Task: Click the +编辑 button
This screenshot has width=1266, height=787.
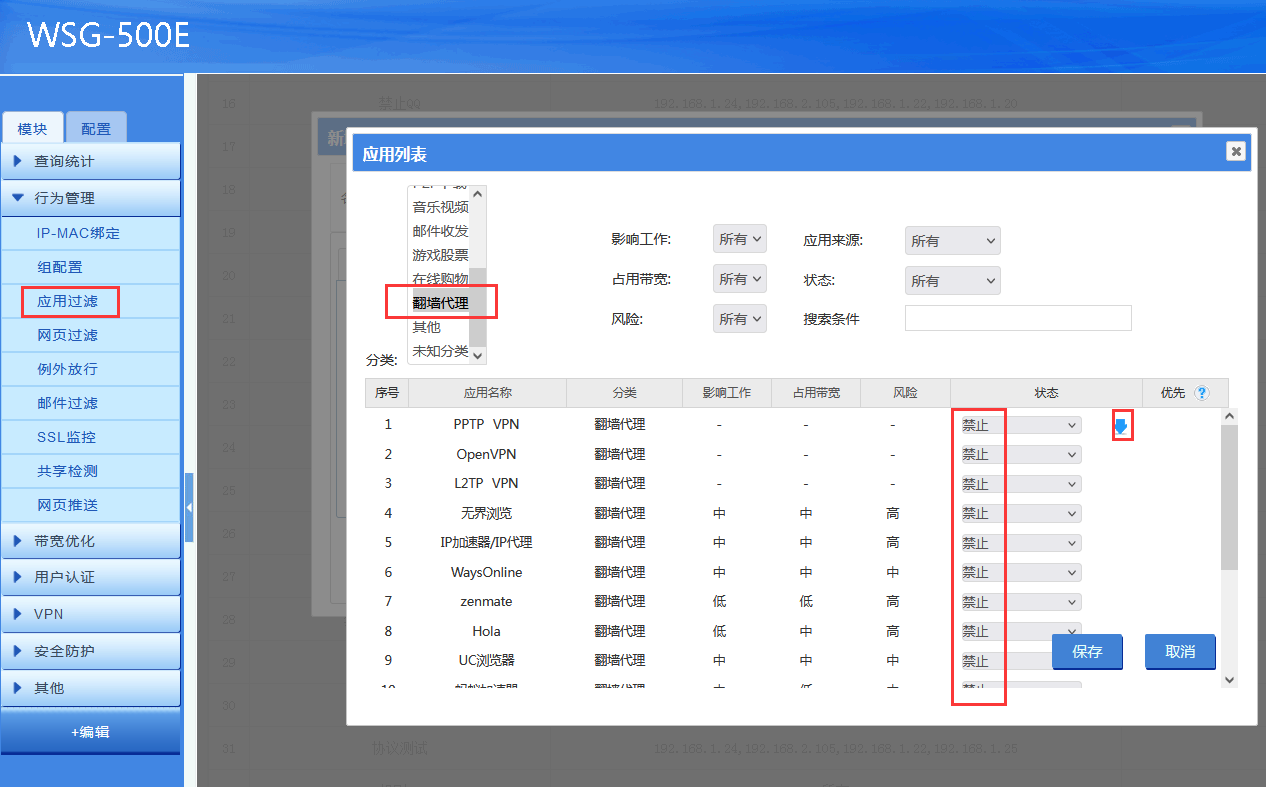Action: [x=91, y=732]
